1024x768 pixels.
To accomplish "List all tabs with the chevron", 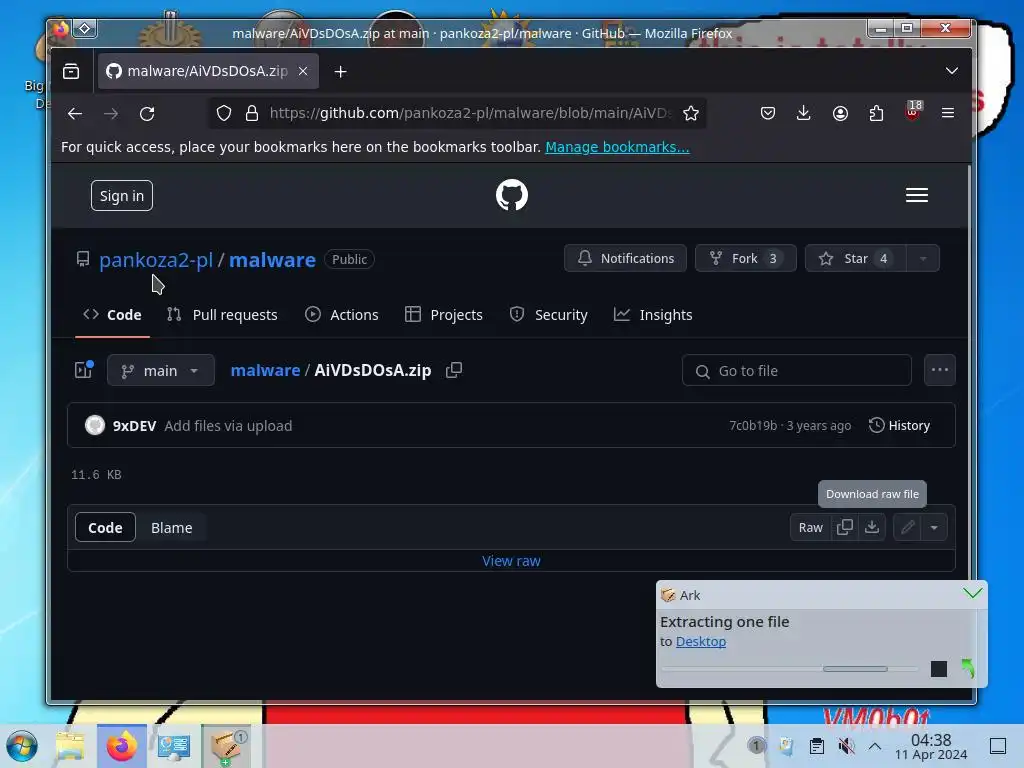I will click(x=952, y=71).
